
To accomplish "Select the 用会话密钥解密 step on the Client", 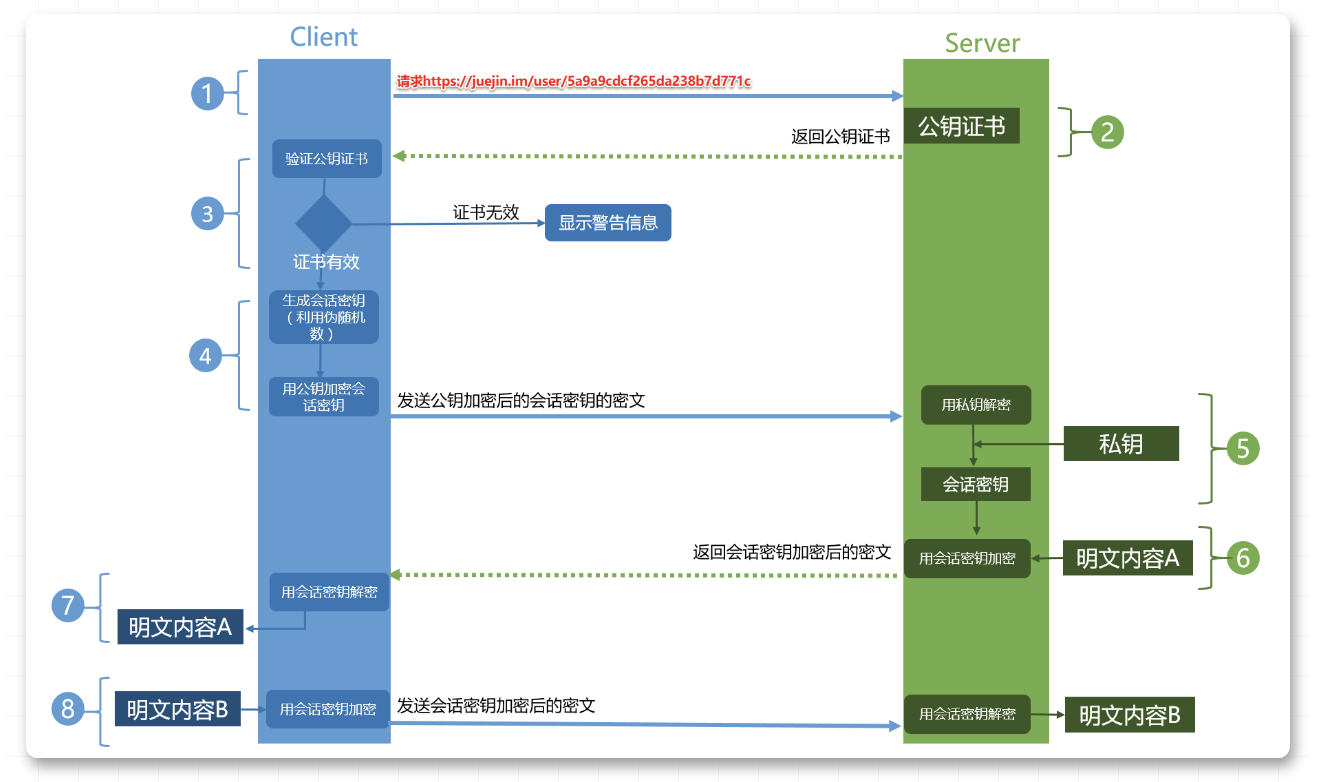I will (x=329, y=592).
